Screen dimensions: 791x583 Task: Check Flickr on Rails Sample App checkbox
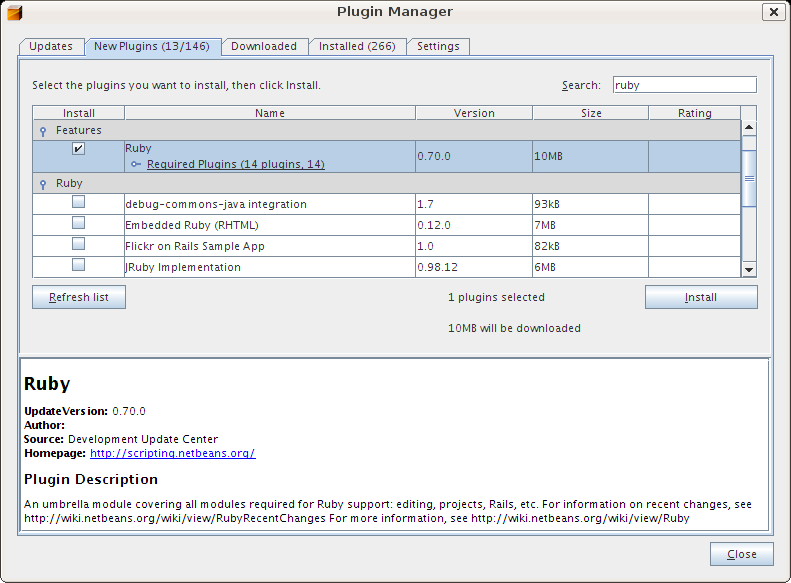coord(78,244)
